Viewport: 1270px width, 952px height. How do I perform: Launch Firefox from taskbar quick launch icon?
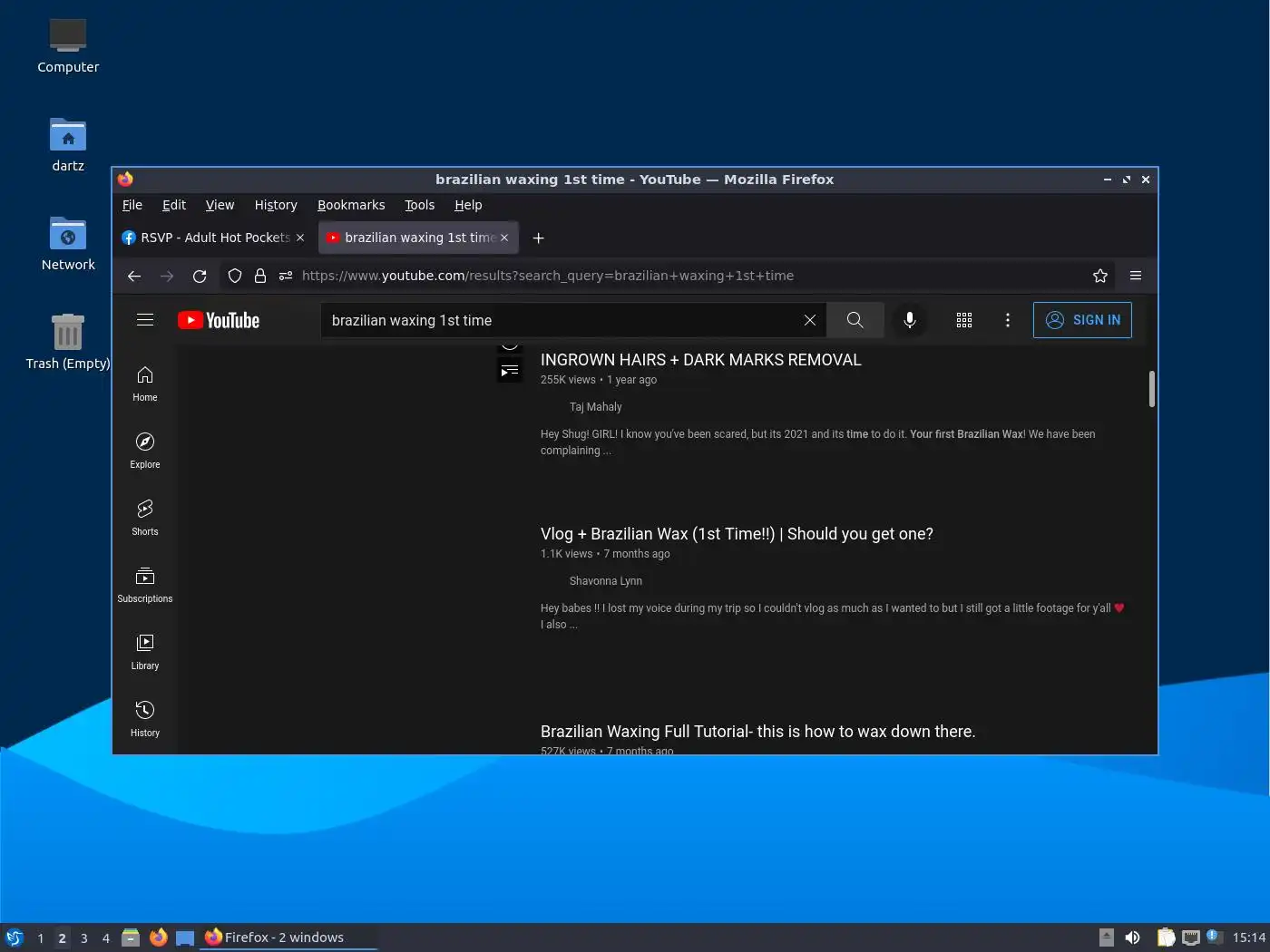159,937
